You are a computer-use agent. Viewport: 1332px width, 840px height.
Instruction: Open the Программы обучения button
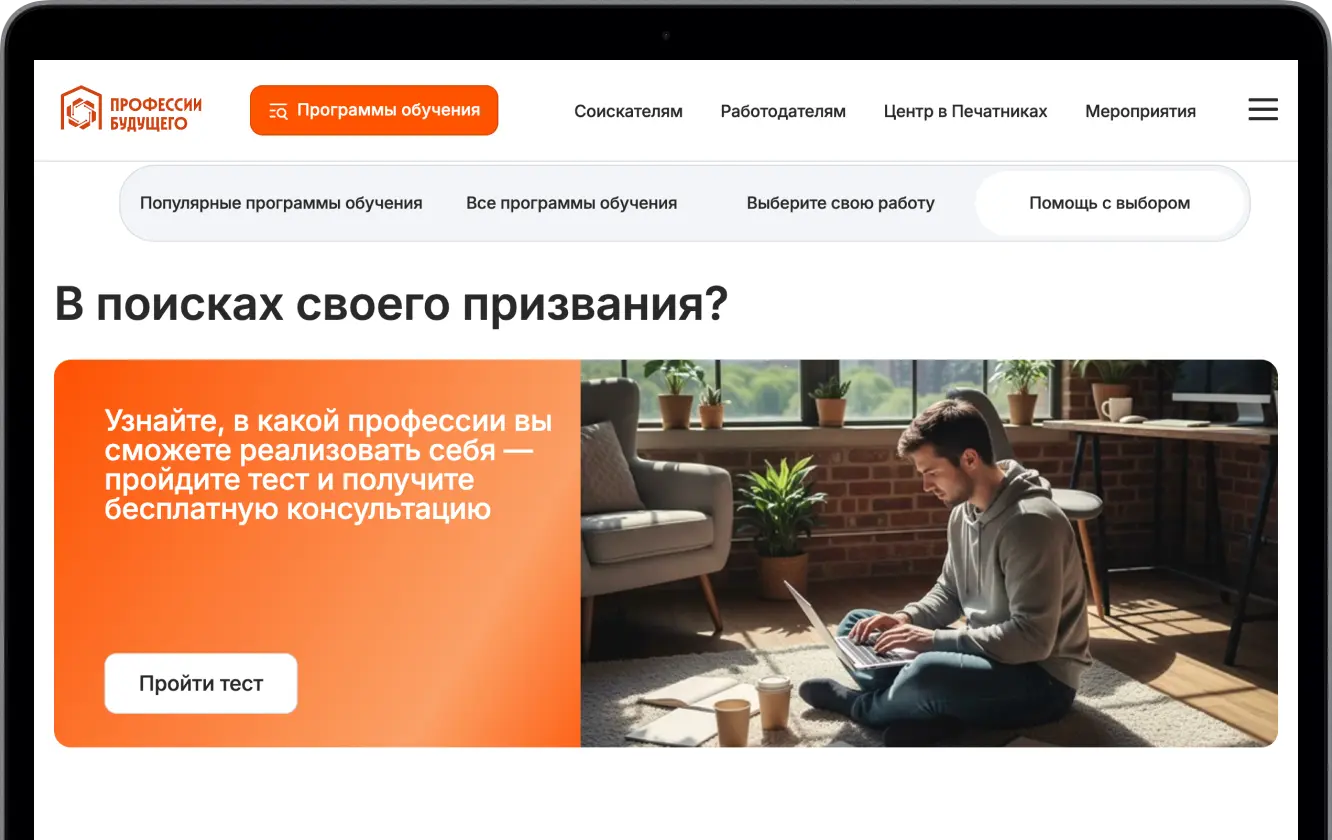pos(374,110)
